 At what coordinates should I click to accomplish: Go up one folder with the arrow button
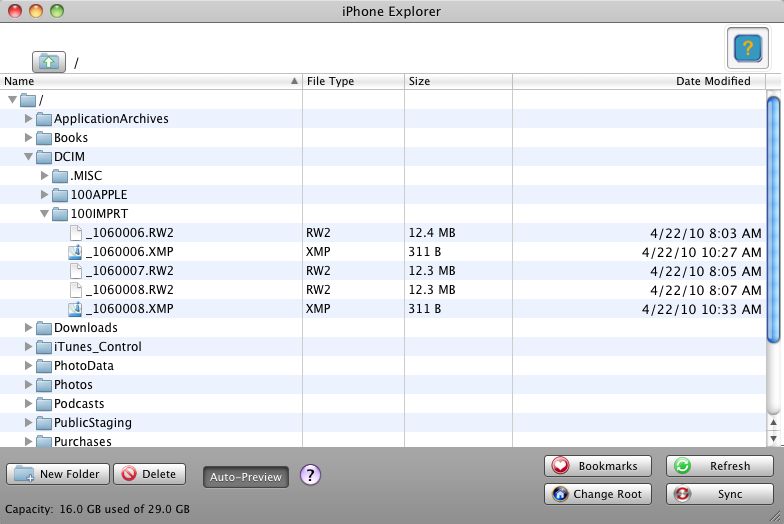[48, 62]
